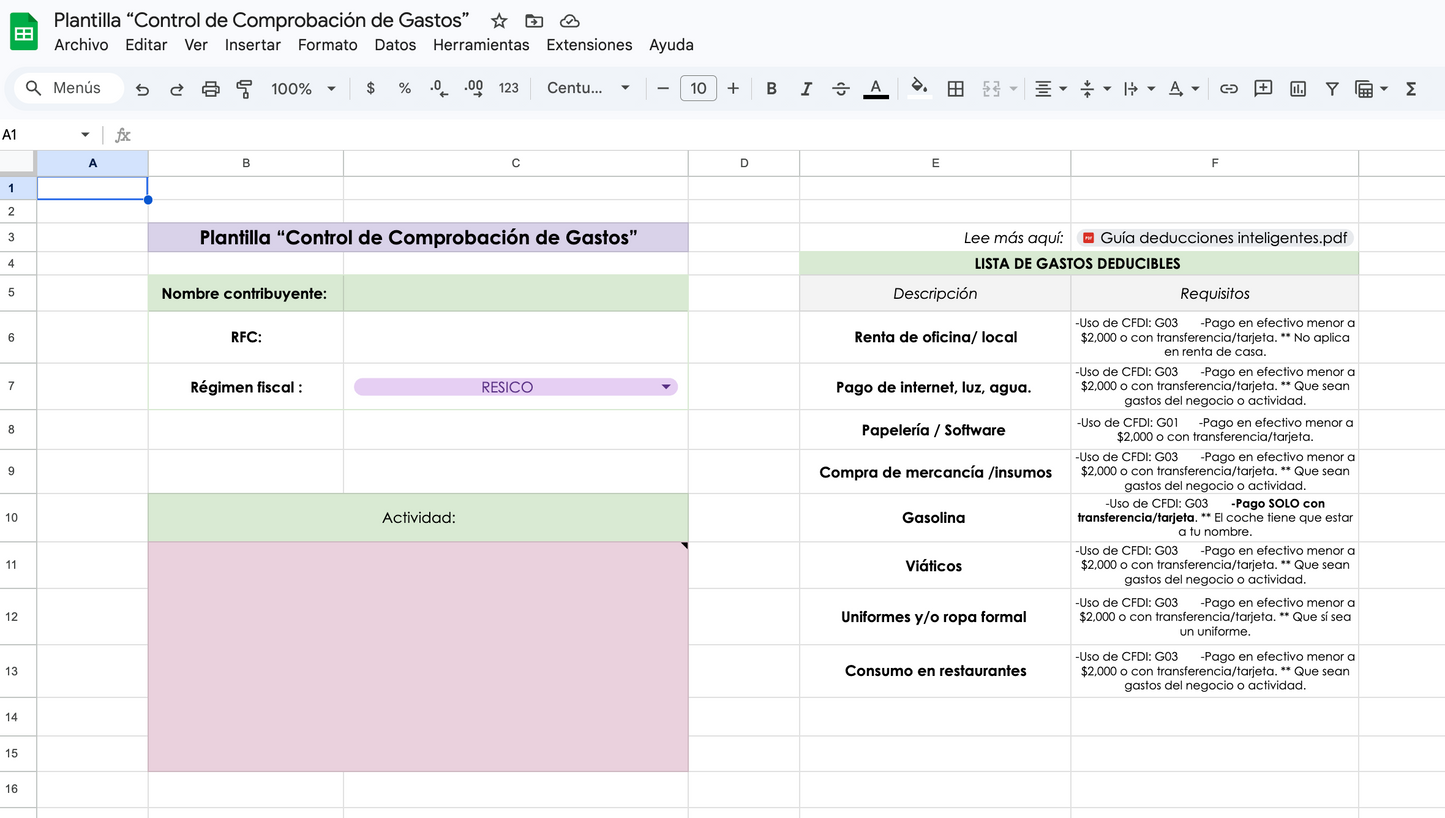Activate paint format tool

coord(244,89)
